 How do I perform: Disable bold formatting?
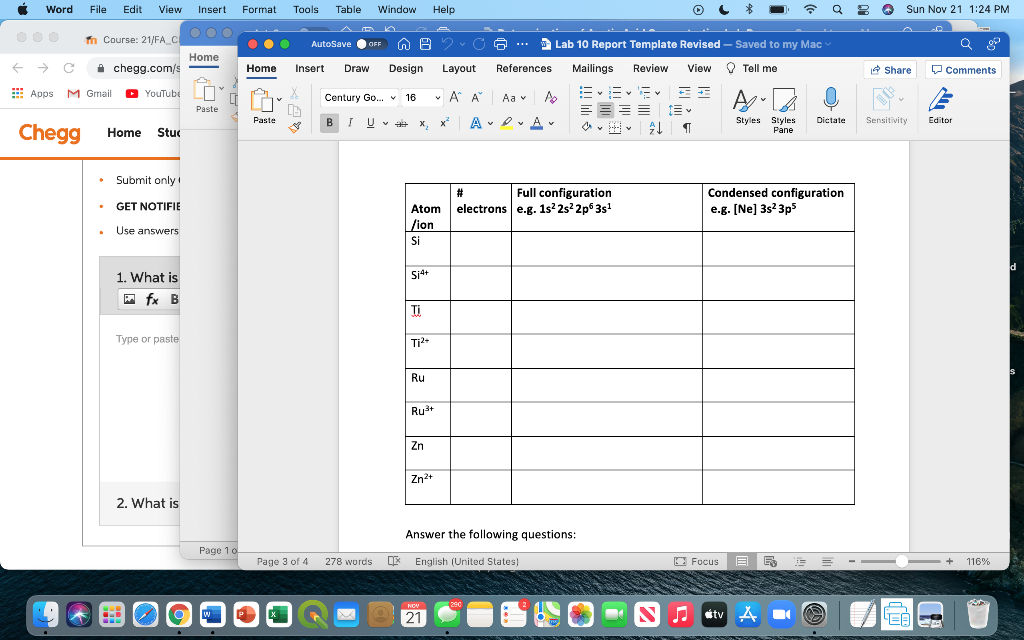tap(330, 122)
